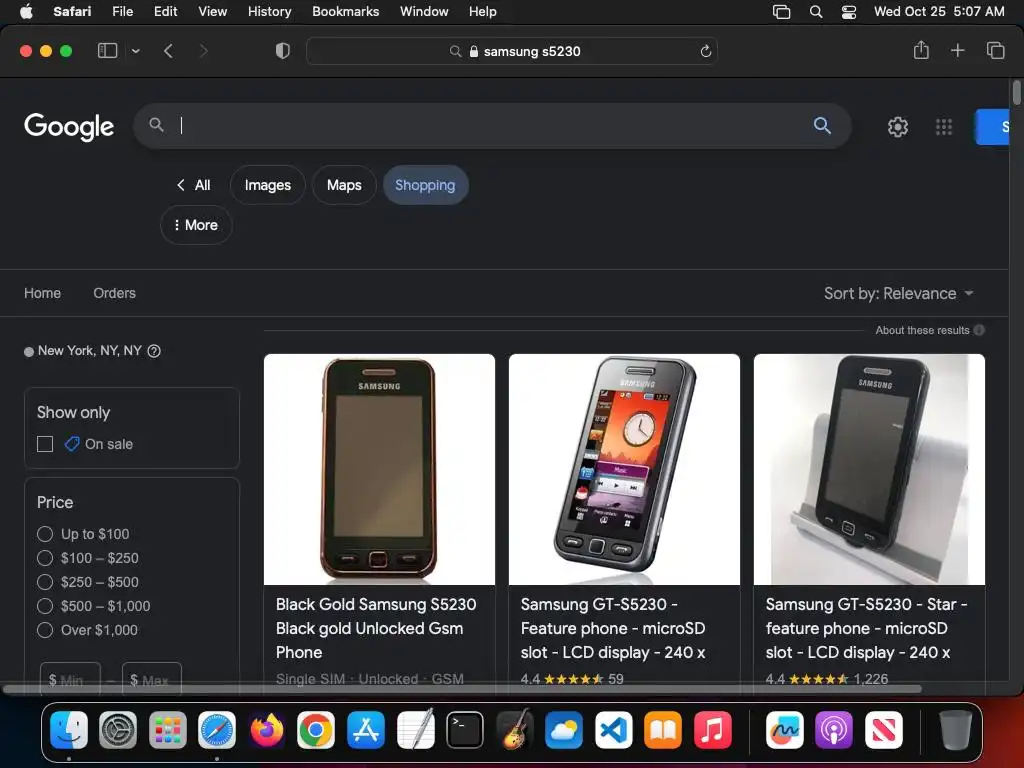
Task: Click About these results info
Action: [x=929, y=330]
